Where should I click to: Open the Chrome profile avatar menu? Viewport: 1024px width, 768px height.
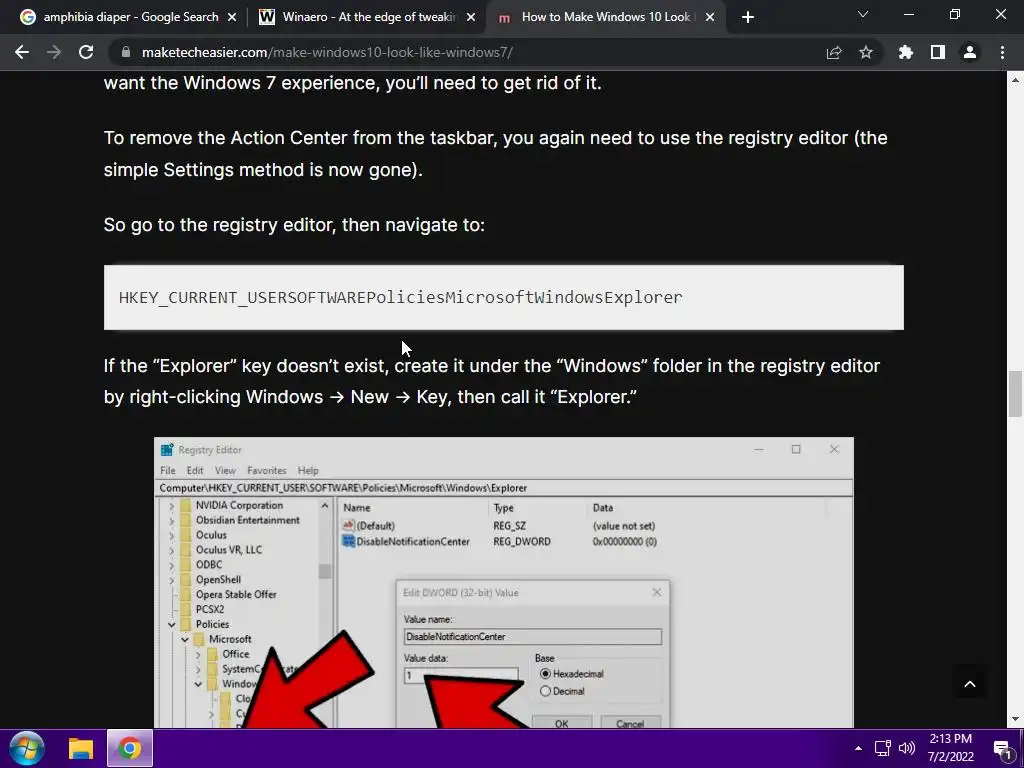coord(970,52)
